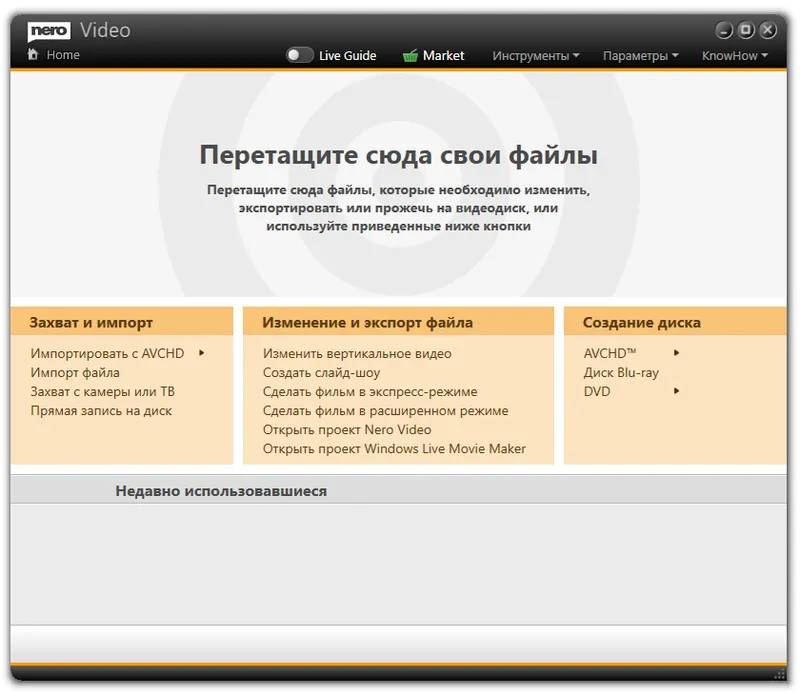Close the Nero Video window
This screenshot has width=800, height=695.
(x=768, y=31)
